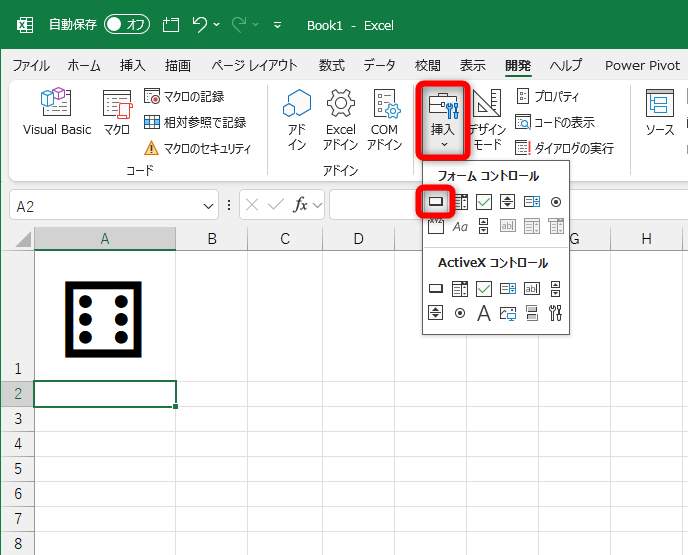Select Form Control Scroll Bar icon
The width and height of the screenshot is (688, 555).
click(x=484, y=226)
